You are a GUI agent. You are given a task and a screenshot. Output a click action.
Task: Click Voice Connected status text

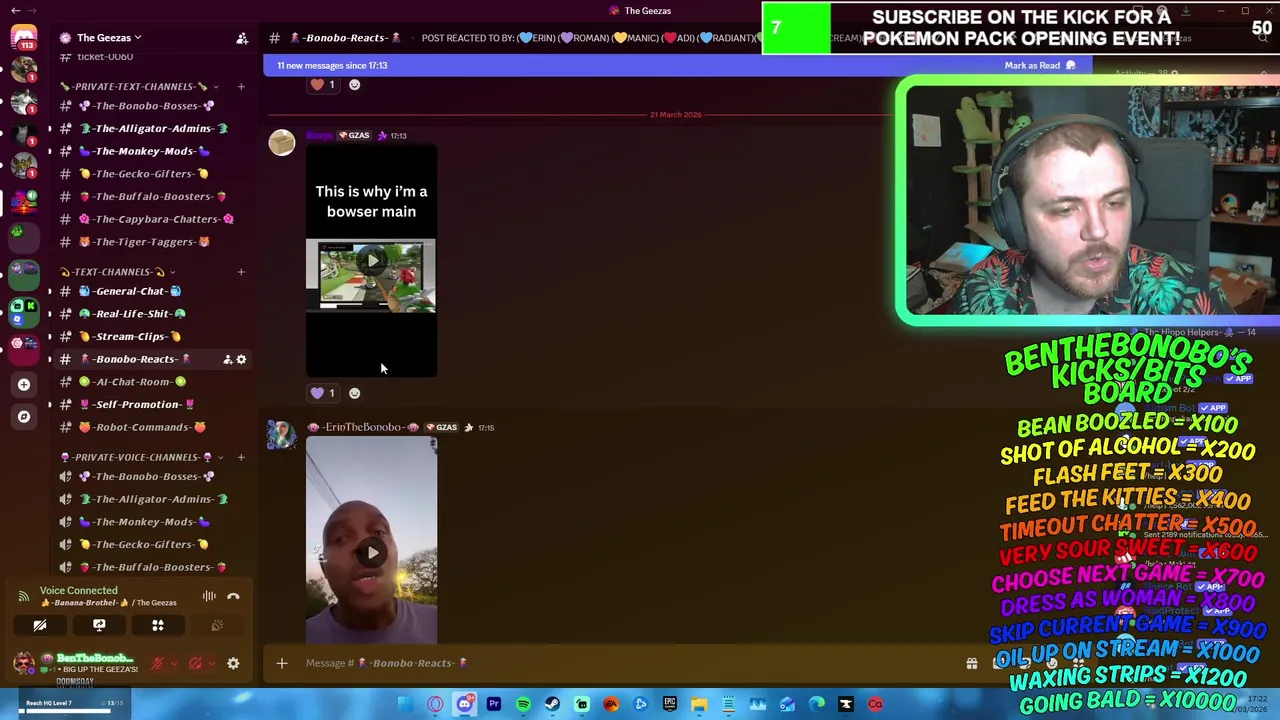click(x=78, y=591)
